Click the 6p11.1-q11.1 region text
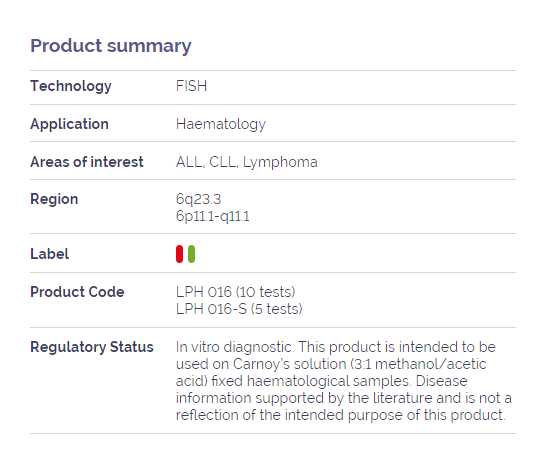The width and height of the screenshot is (537, 468). 213,216
